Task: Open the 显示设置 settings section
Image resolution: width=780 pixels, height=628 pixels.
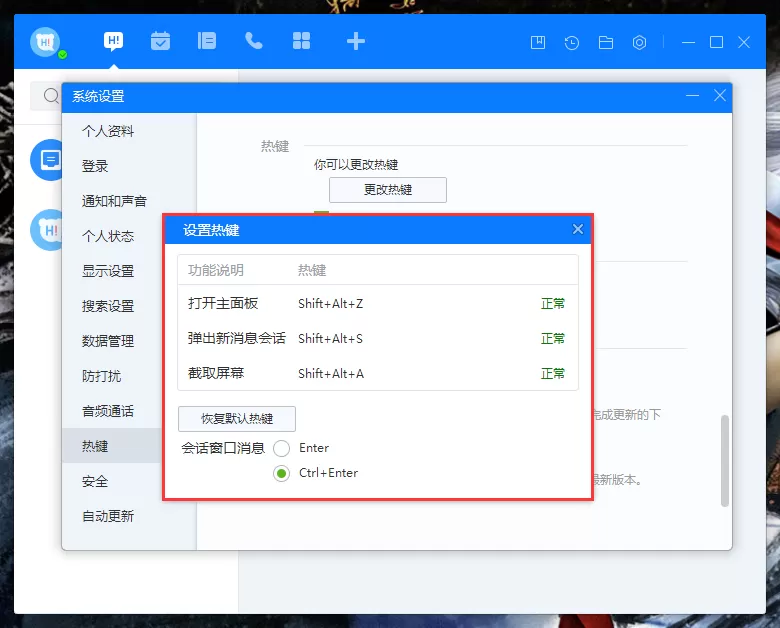Action: pyautogui.click(x=108, y=271)
